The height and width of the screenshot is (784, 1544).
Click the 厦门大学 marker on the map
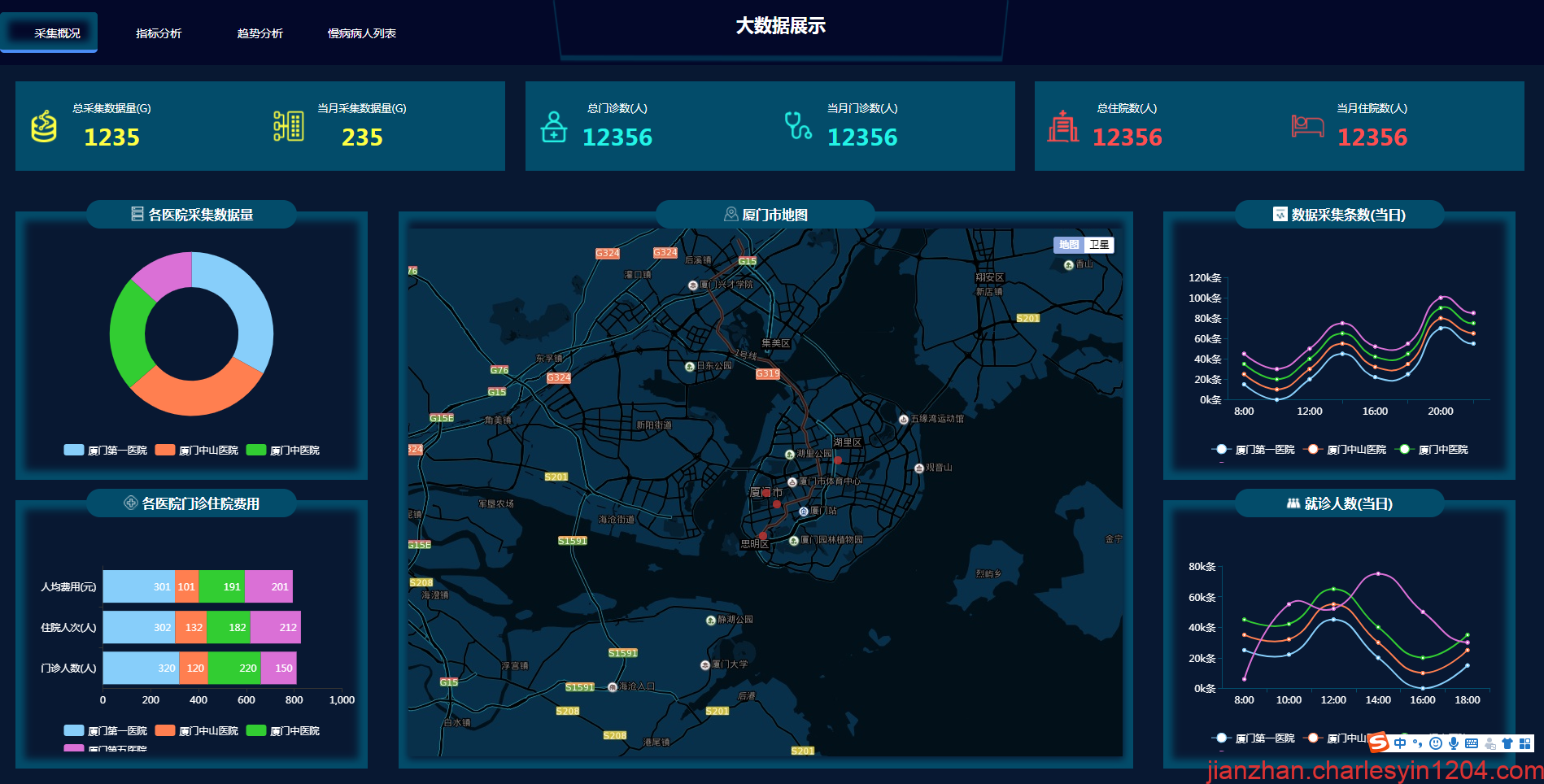(x=705, y=665)
